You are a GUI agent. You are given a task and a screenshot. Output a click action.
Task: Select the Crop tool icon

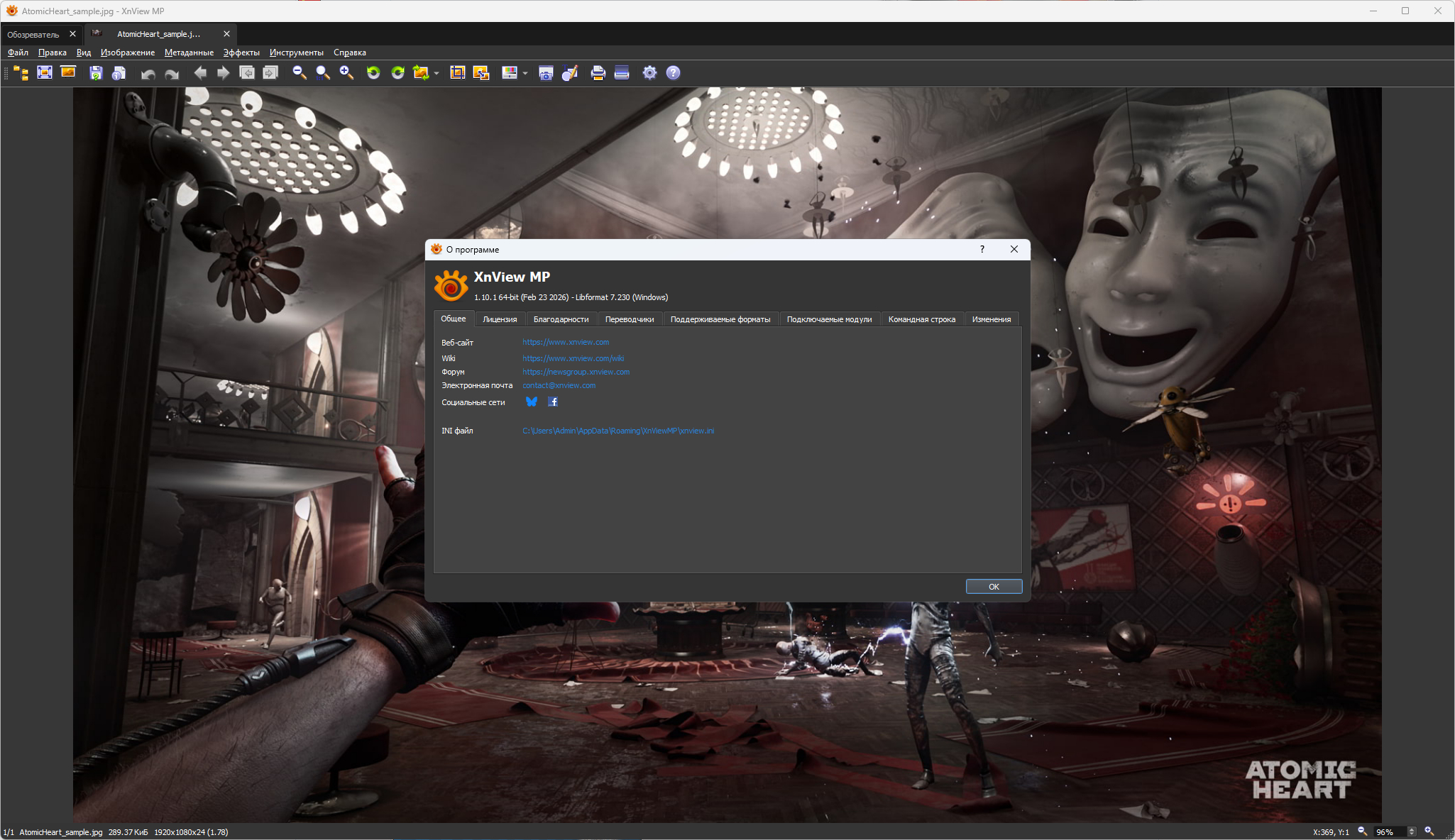tap(457, 73)
